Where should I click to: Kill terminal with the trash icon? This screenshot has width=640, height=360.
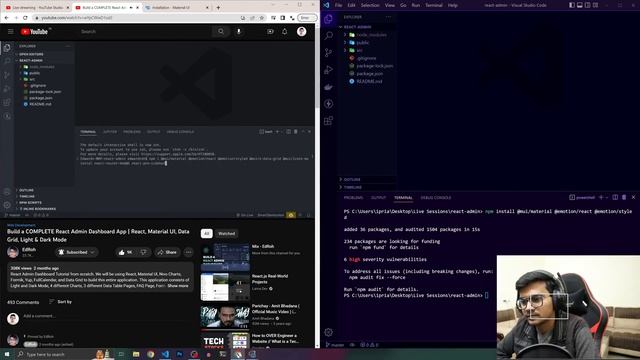(624, 198)
